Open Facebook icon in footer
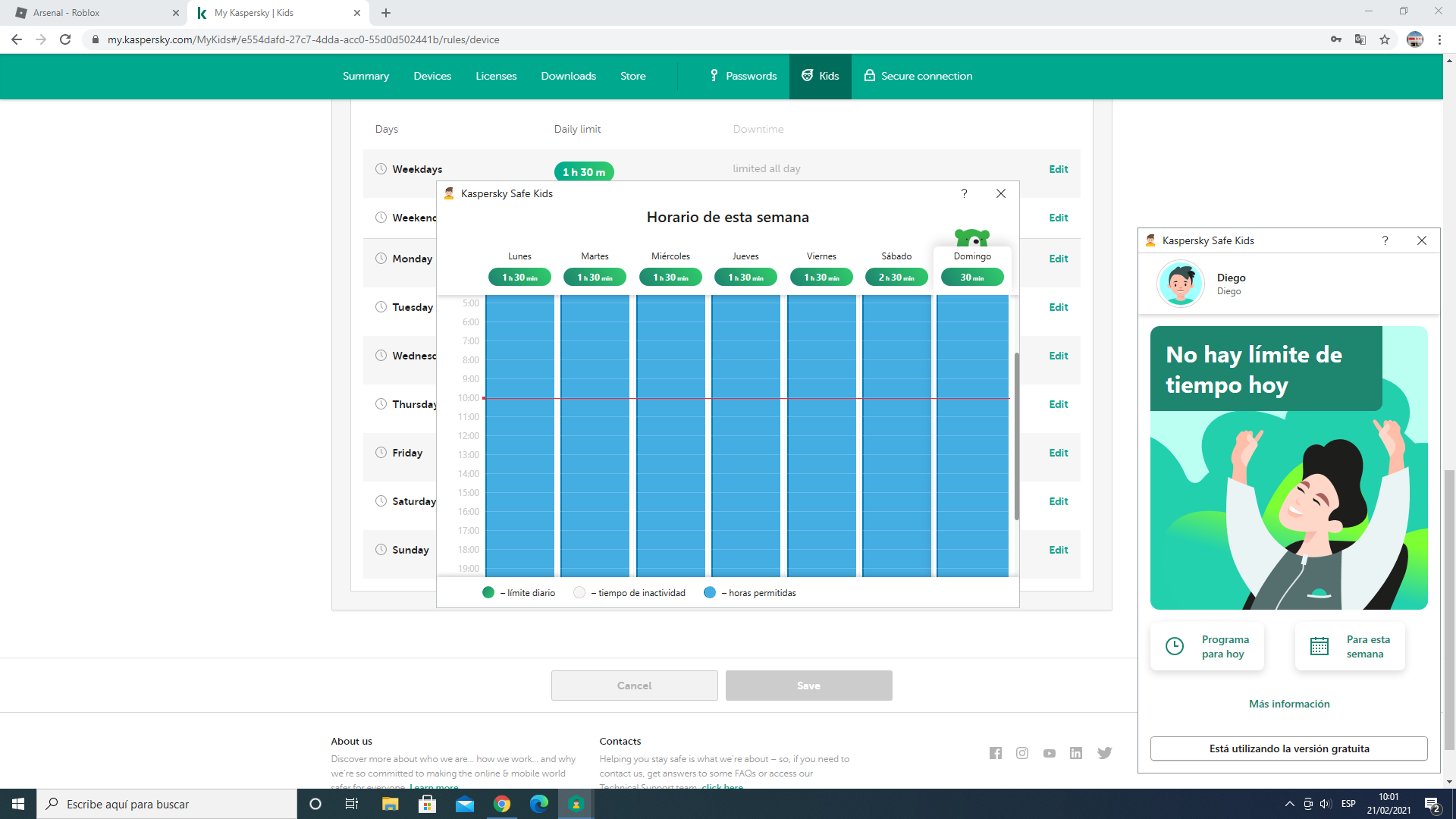This screenshot has width=1456, height=819. point(995,753)
